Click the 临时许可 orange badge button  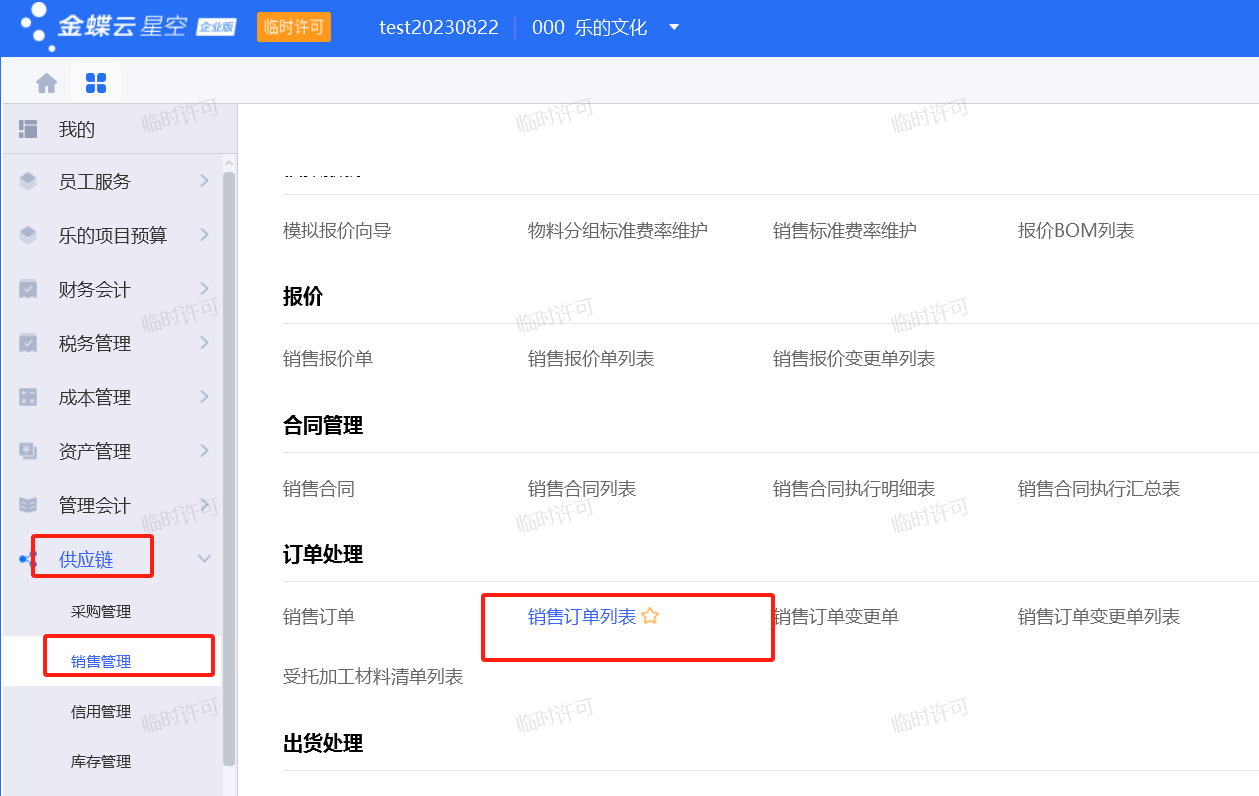click(x=293, y=27)
